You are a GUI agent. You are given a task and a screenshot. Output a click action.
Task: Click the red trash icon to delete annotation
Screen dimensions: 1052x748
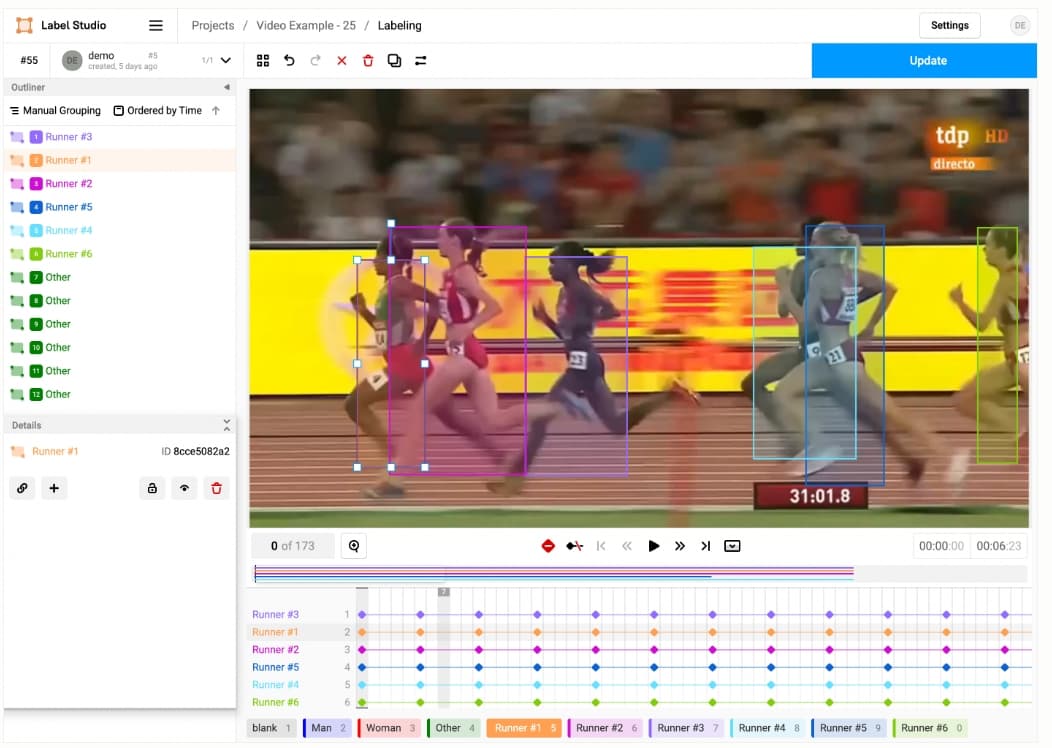coord(368,60)
